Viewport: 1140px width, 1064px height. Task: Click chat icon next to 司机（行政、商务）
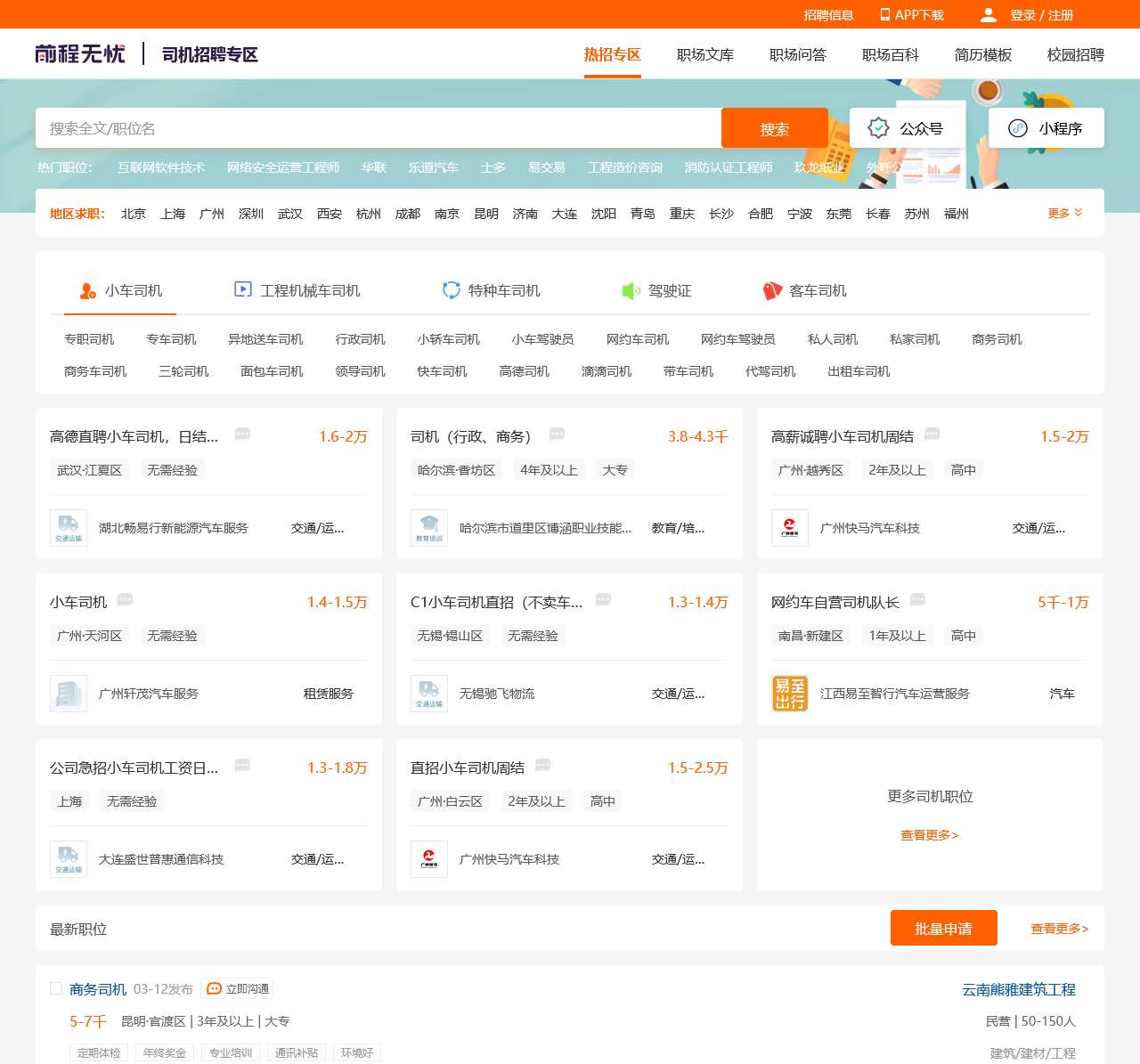tap(557, 434)
